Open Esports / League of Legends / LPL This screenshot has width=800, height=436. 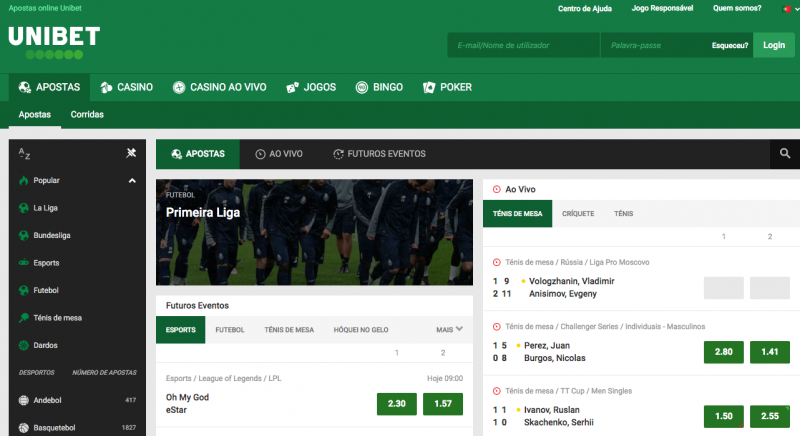[223, 378]
